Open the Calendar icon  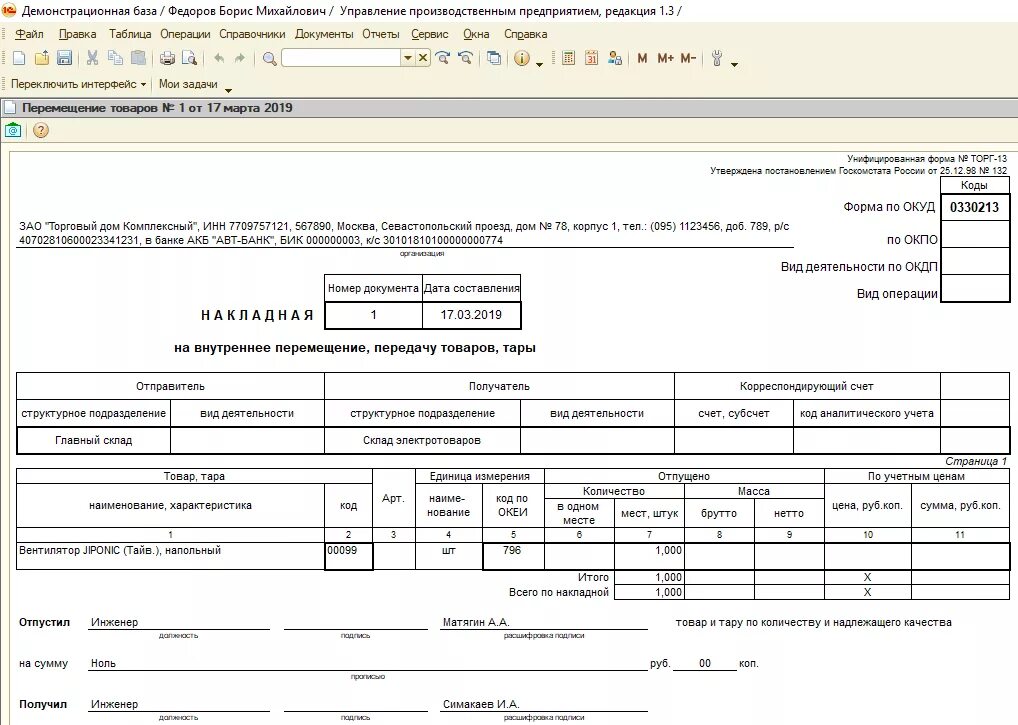click(x=591, y=58)
